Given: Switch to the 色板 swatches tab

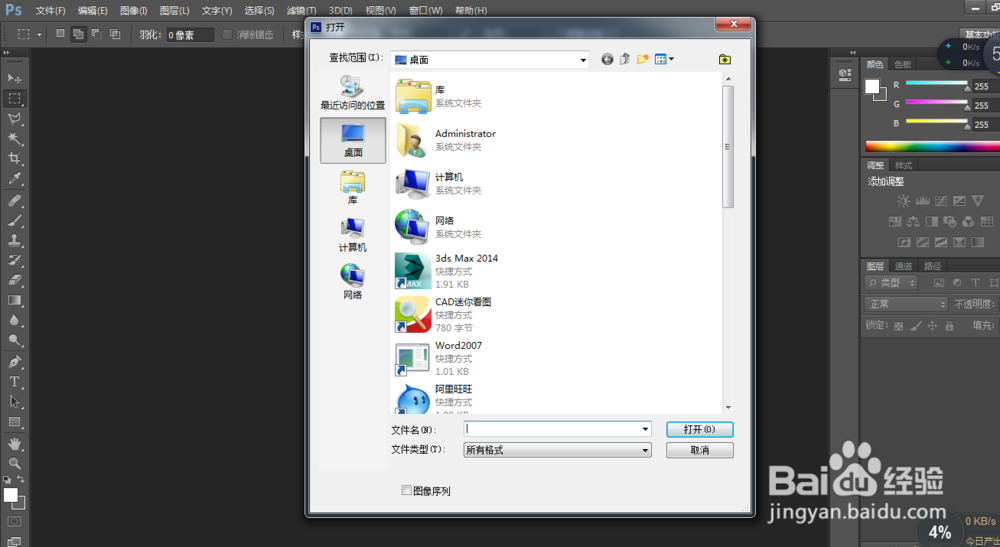Looking at the screenshot, I should point(902,64).
